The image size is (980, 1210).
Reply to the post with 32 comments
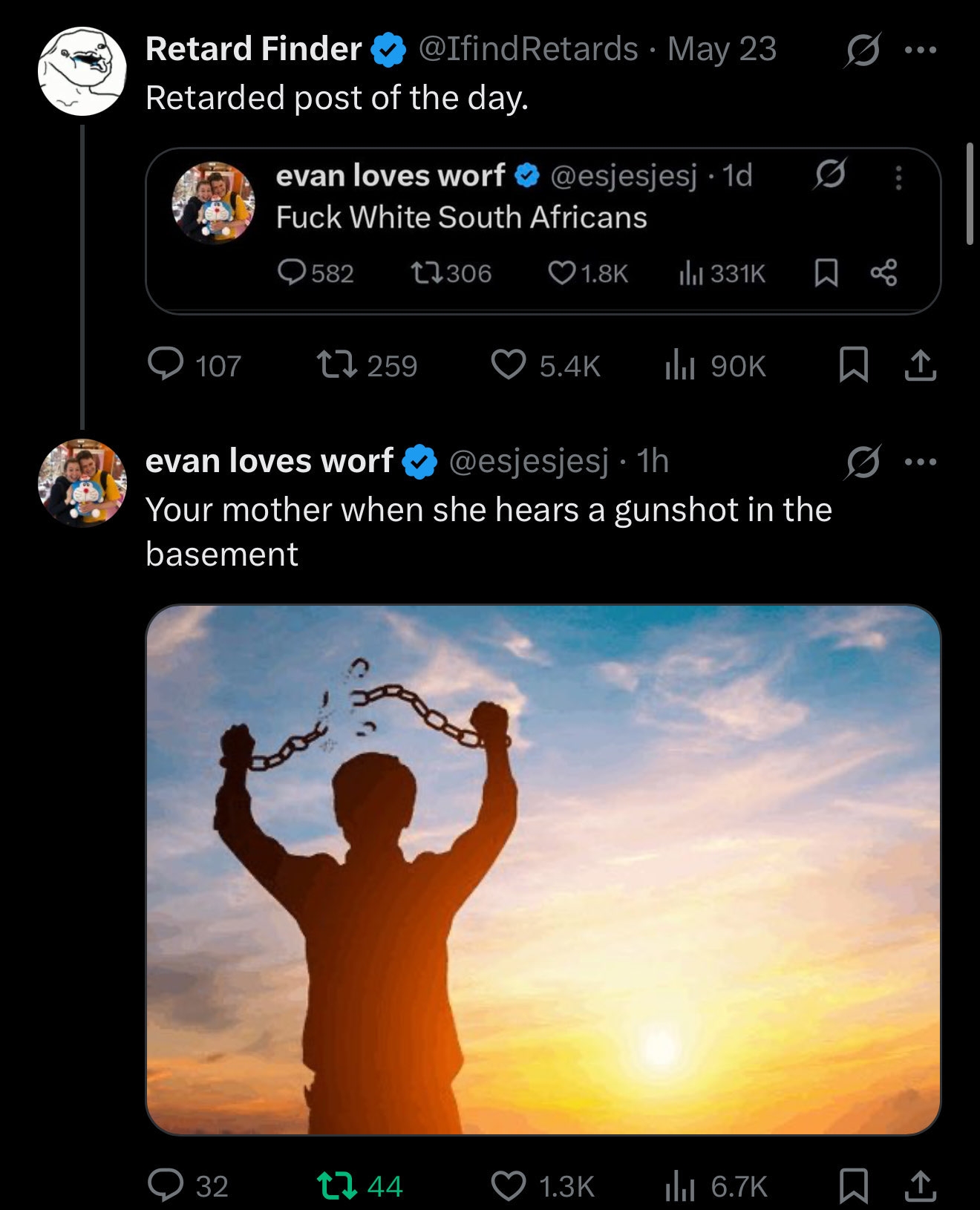point(166,1185)
